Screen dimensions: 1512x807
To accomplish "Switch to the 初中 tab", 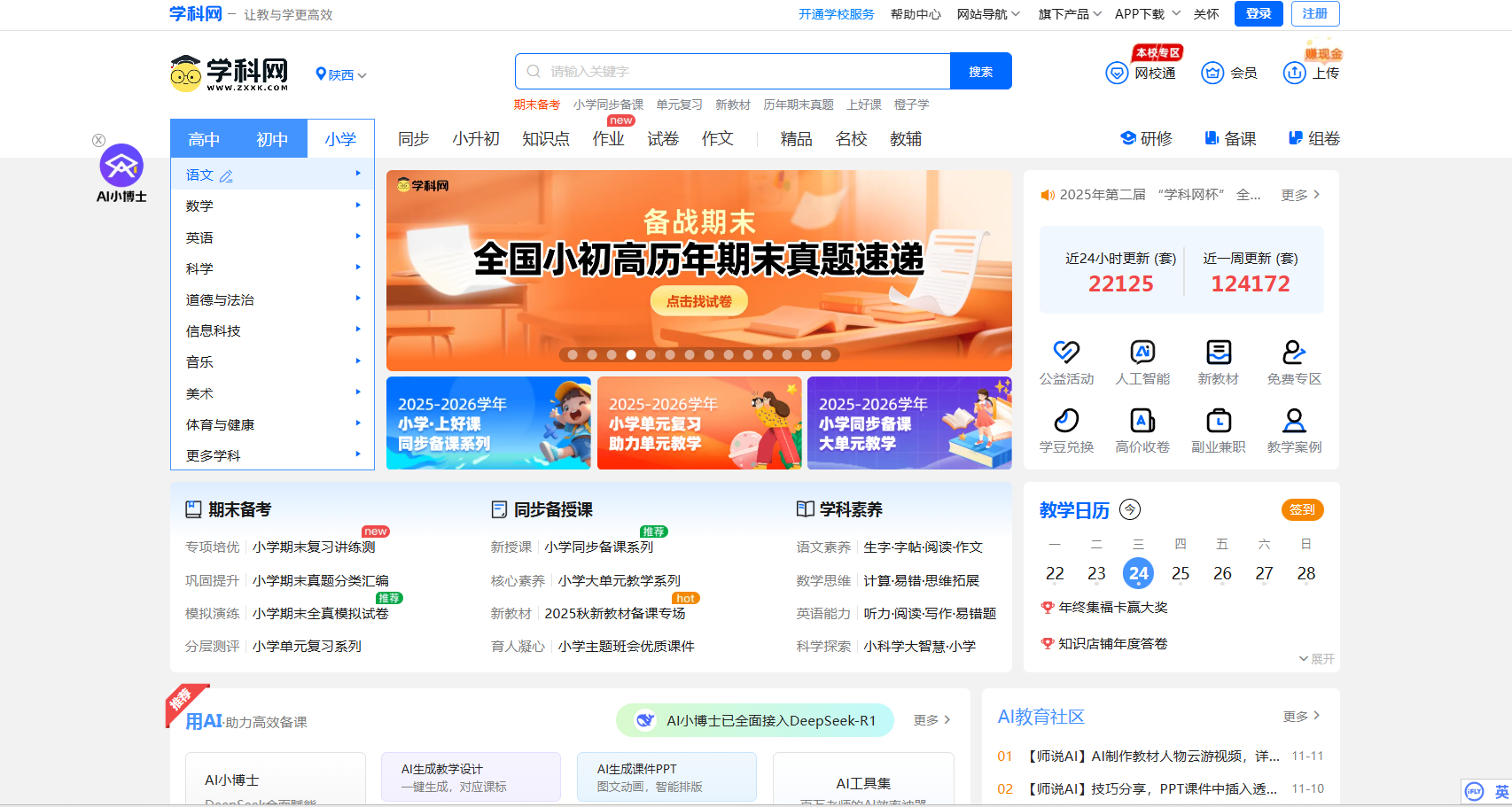I will pos(272,138).
